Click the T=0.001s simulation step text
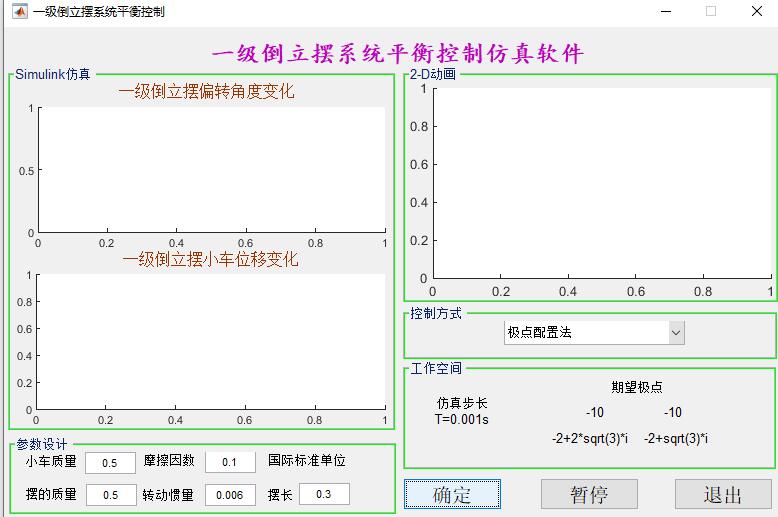This screenshot has width=778, height=517. click(x=462, y=420)
